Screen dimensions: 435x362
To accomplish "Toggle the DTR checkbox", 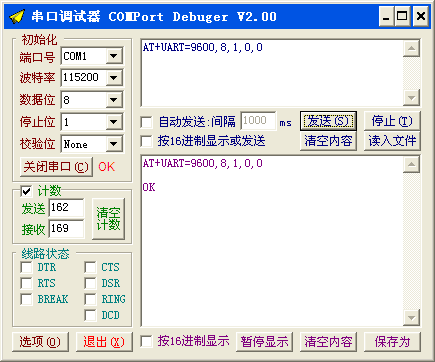I will (26, 267).
